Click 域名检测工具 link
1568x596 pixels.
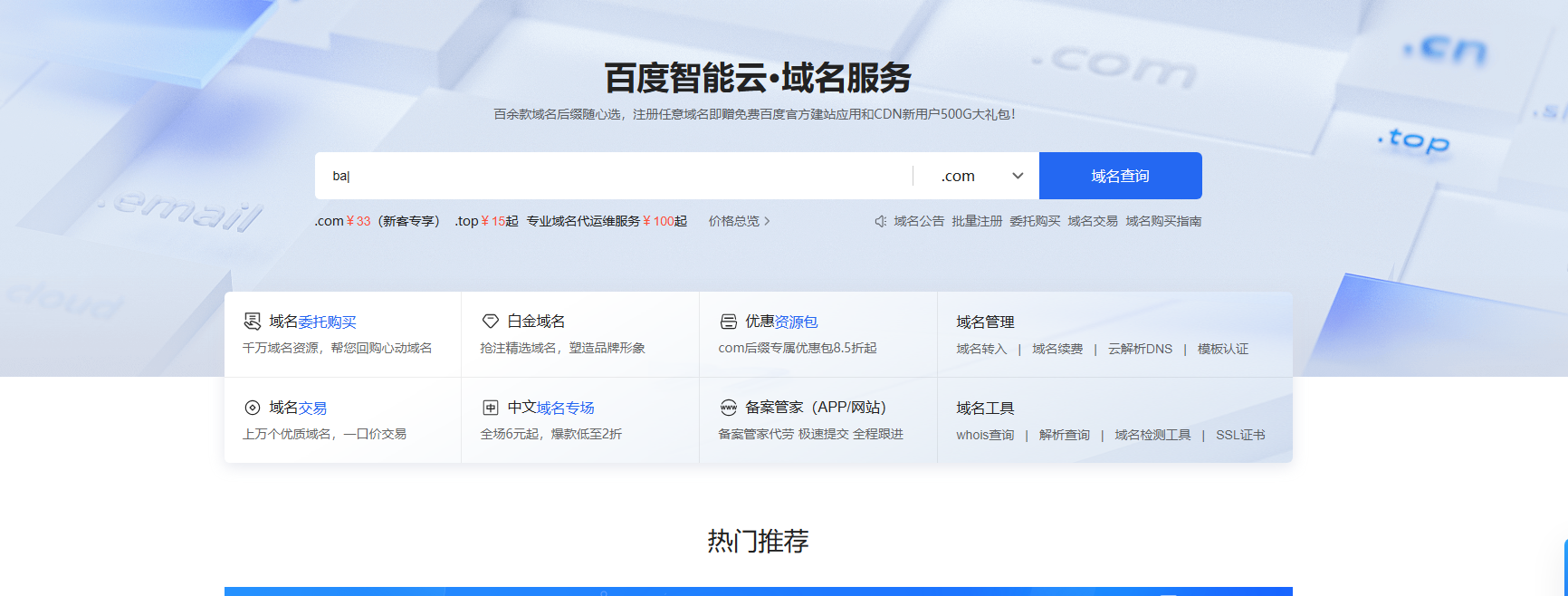[x=1152, y=435]
